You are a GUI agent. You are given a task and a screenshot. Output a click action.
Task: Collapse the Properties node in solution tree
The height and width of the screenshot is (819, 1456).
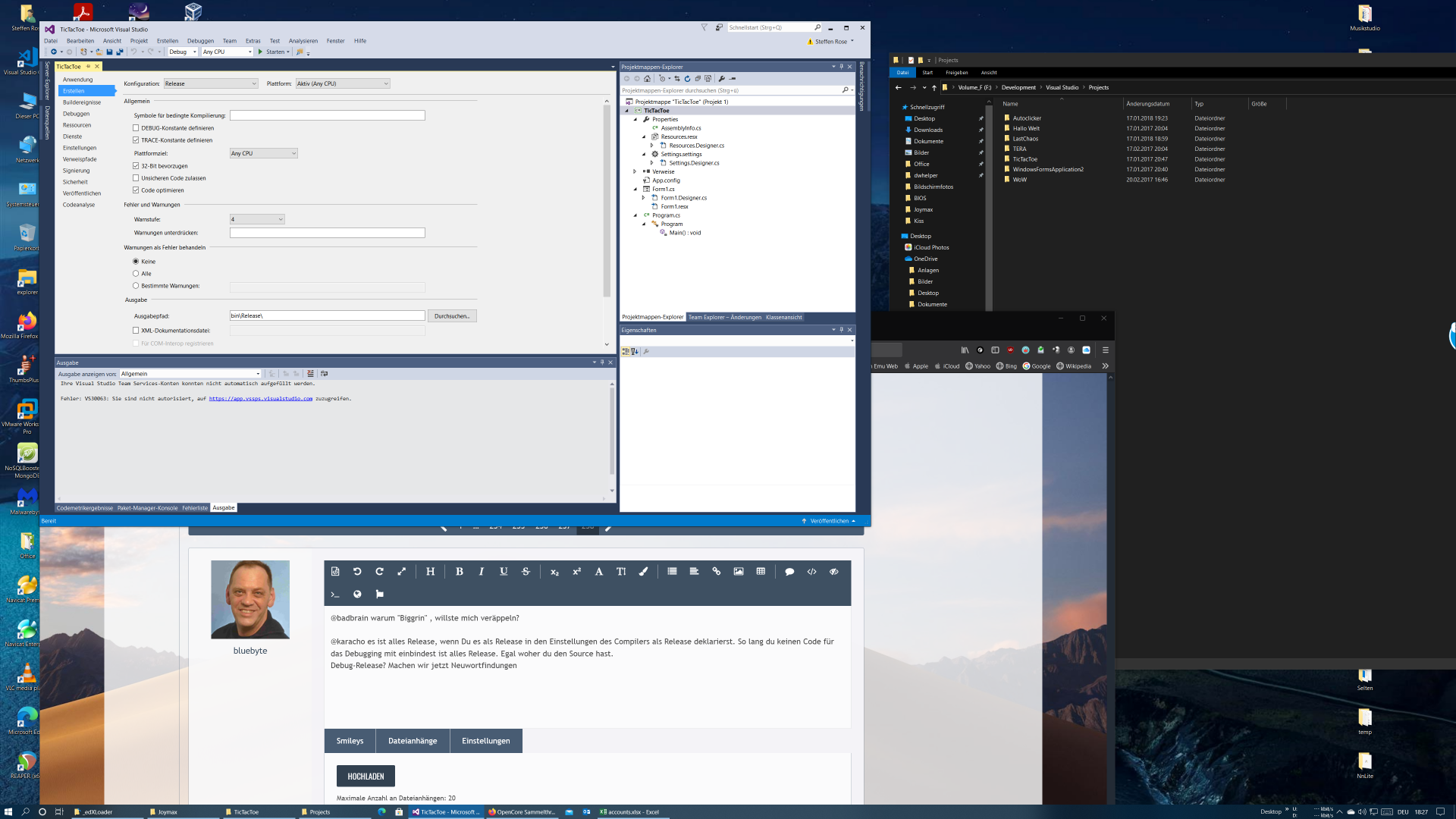pyautogui.click(x=635, y=120)
